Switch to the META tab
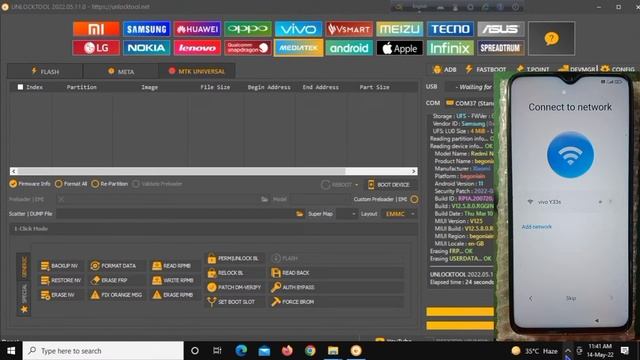 (121, 71)
